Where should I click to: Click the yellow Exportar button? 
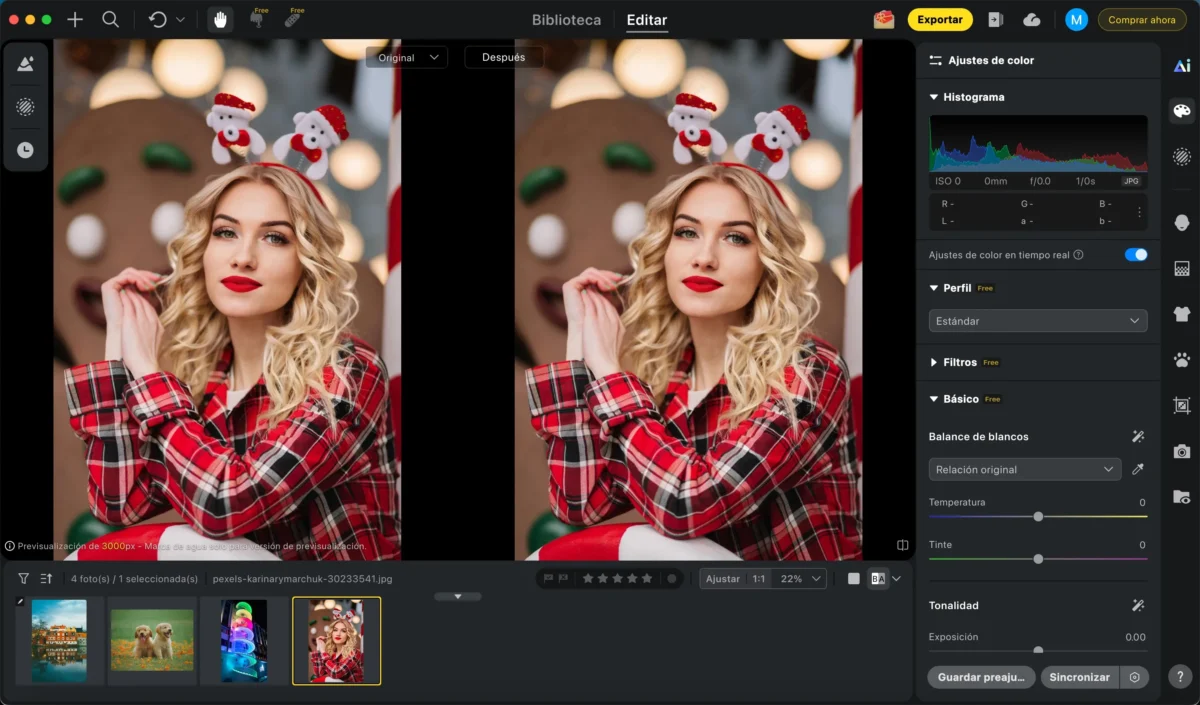click(x=939, y=20)
